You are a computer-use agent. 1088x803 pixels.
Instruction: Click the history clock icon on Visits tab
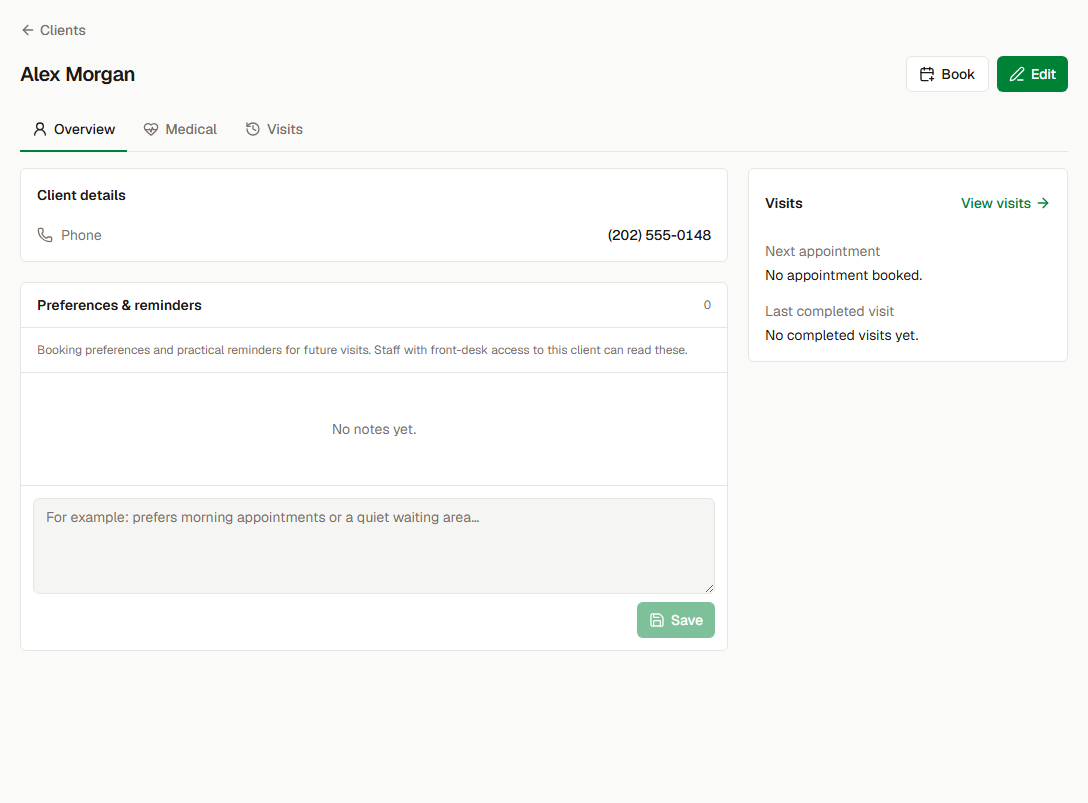tap(253, 129)
